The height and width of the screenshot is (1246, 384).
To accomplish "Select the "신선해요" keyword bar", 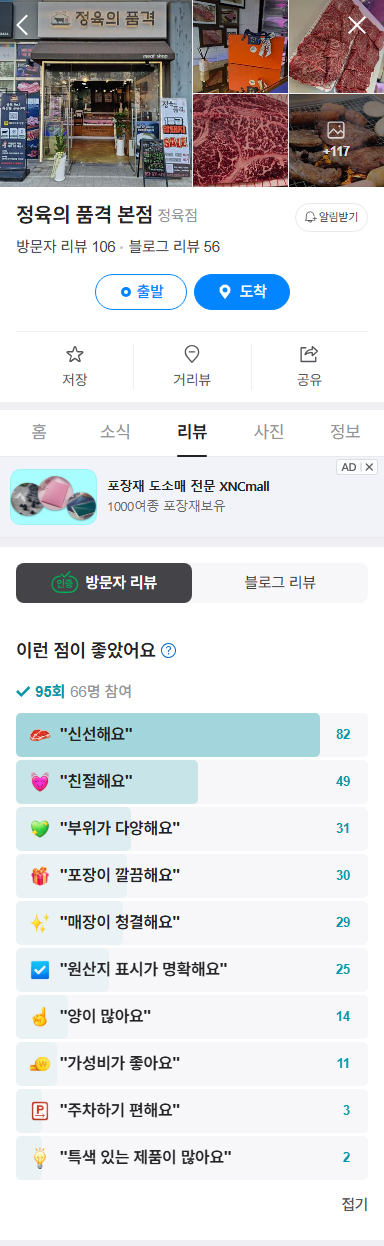I will 192,734.
